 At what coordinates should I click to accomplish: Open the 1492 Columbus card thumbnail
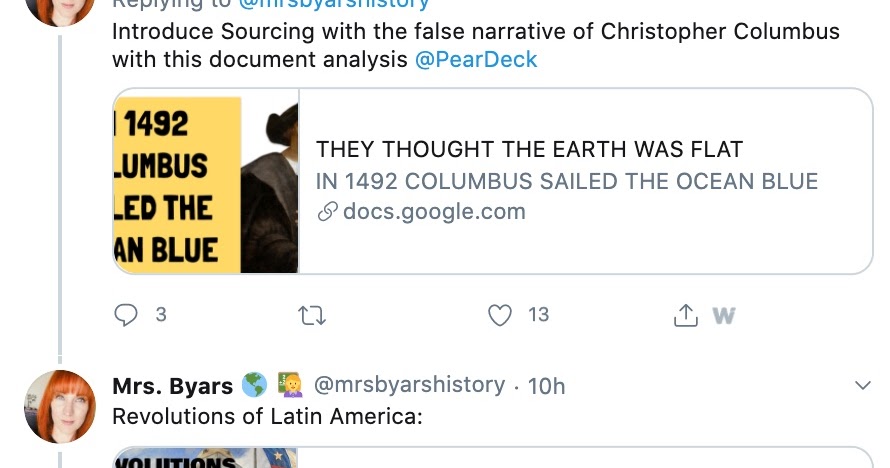[206, 181]
